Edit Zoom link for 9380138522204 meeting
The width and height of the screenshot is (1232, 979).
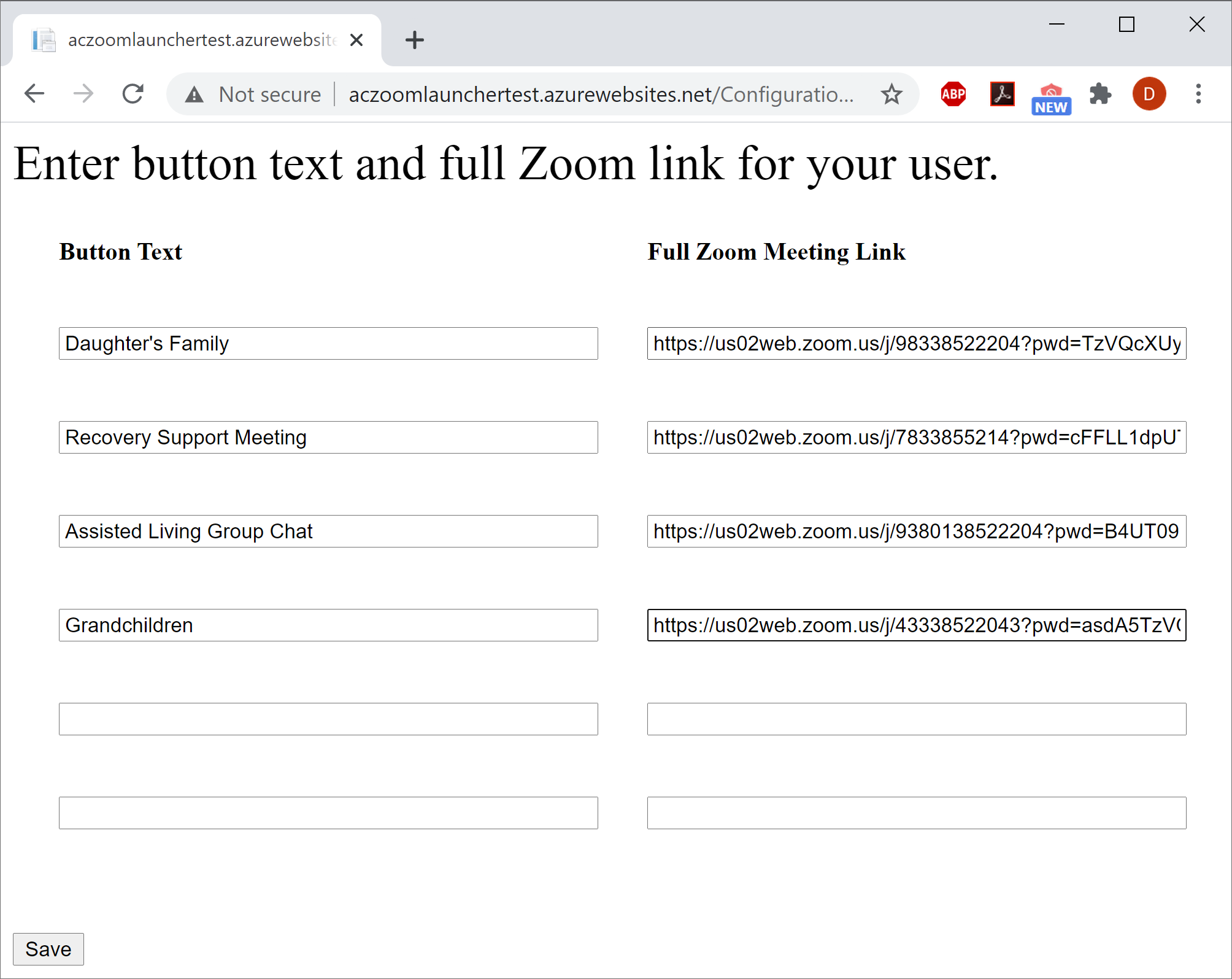[917, 531]
